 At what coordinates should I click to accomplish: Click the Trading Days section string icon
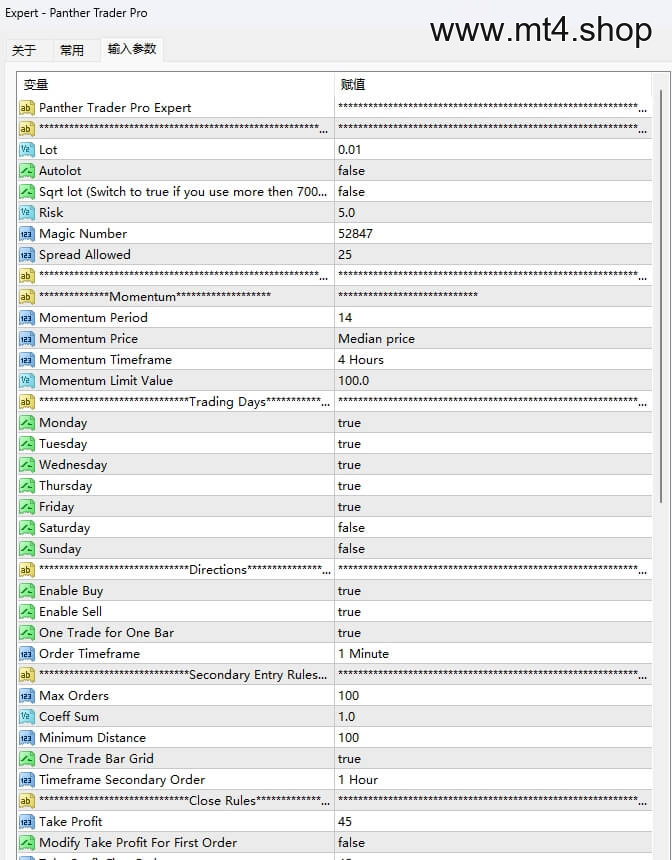(26, 401)
